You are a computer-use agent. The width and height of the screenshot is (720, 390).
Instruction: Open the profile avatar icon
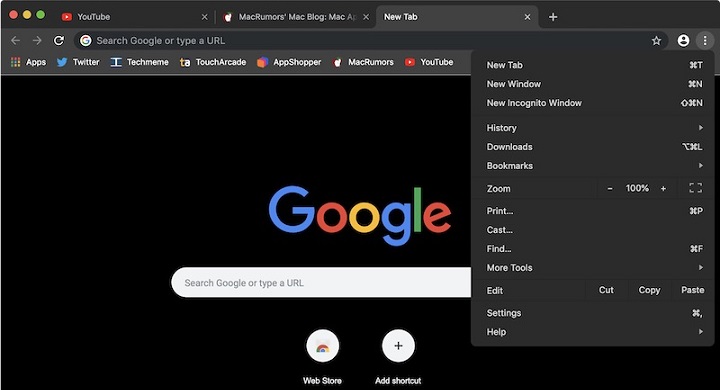(x=683, y=40)
